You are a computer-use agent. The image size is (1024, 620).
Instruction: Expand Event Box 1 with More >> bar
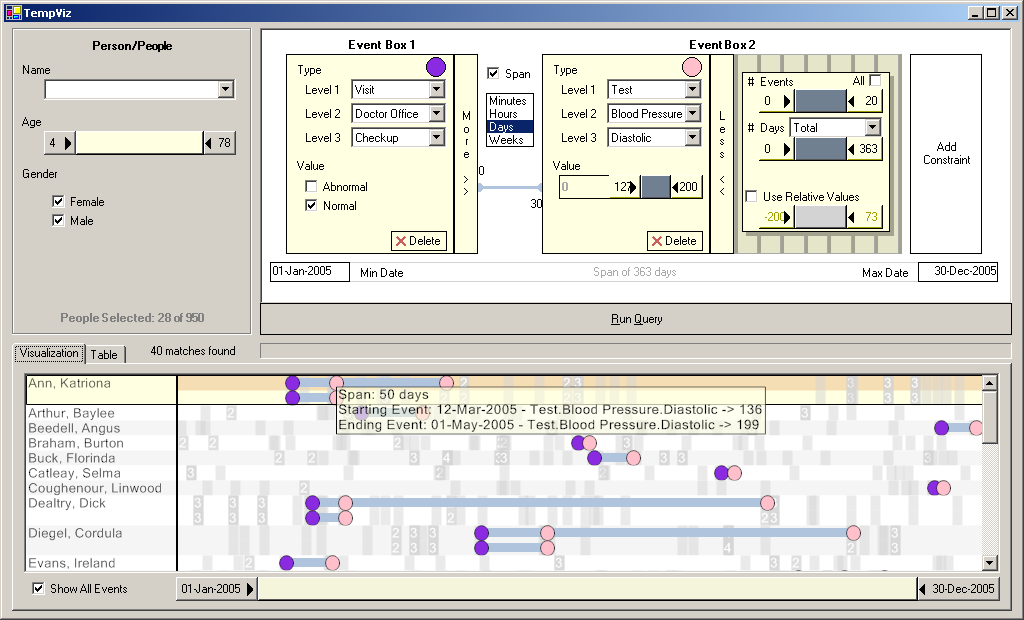[x=466, y=154]
